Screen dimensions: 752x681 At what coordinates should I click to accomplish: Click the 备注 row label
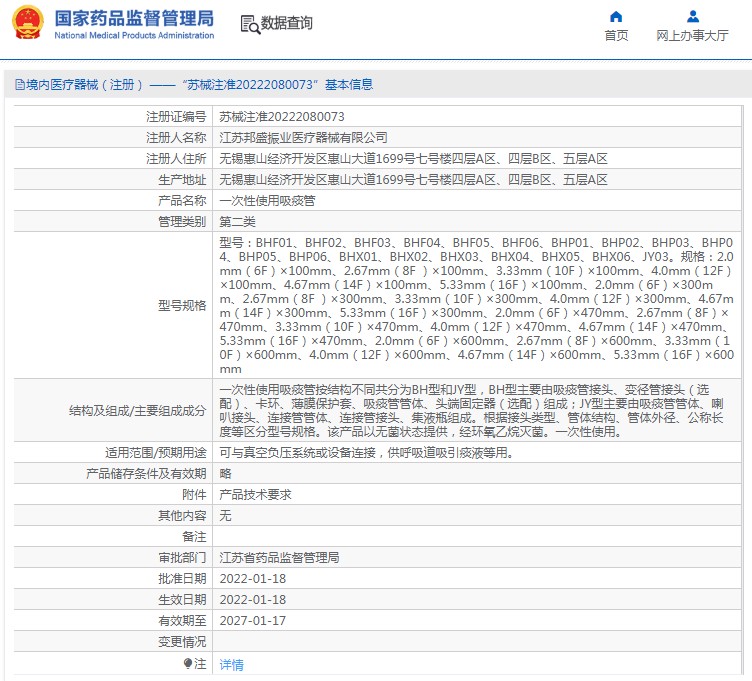194,537
